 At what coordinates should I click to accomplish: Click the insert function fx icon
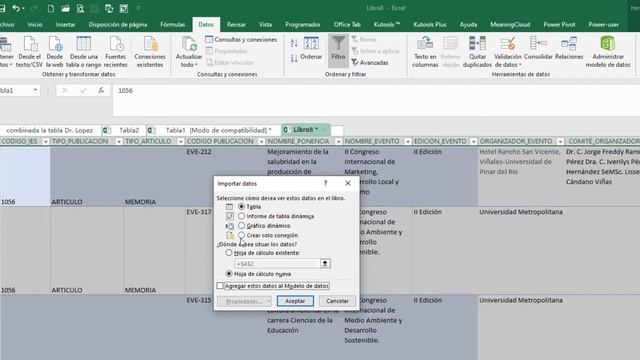[x=101, y=91]
